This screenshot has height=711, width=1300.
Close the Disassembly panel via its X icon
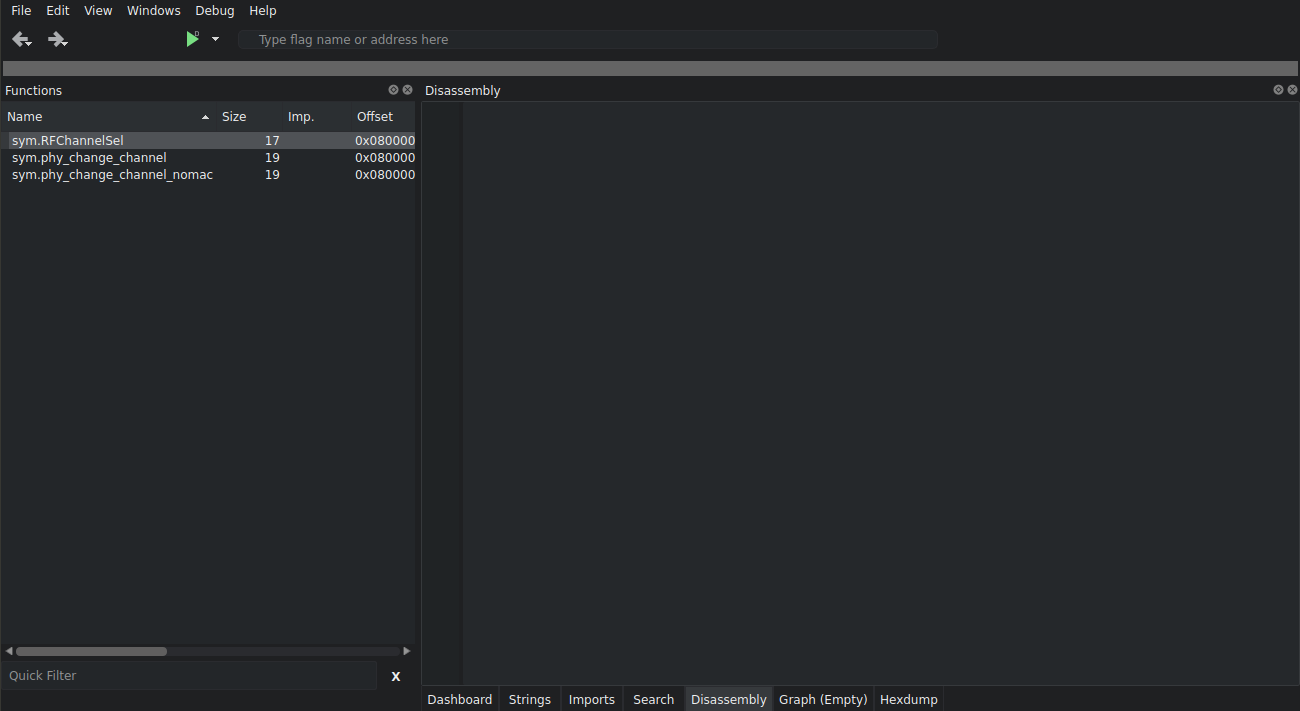coord(1292,89)
